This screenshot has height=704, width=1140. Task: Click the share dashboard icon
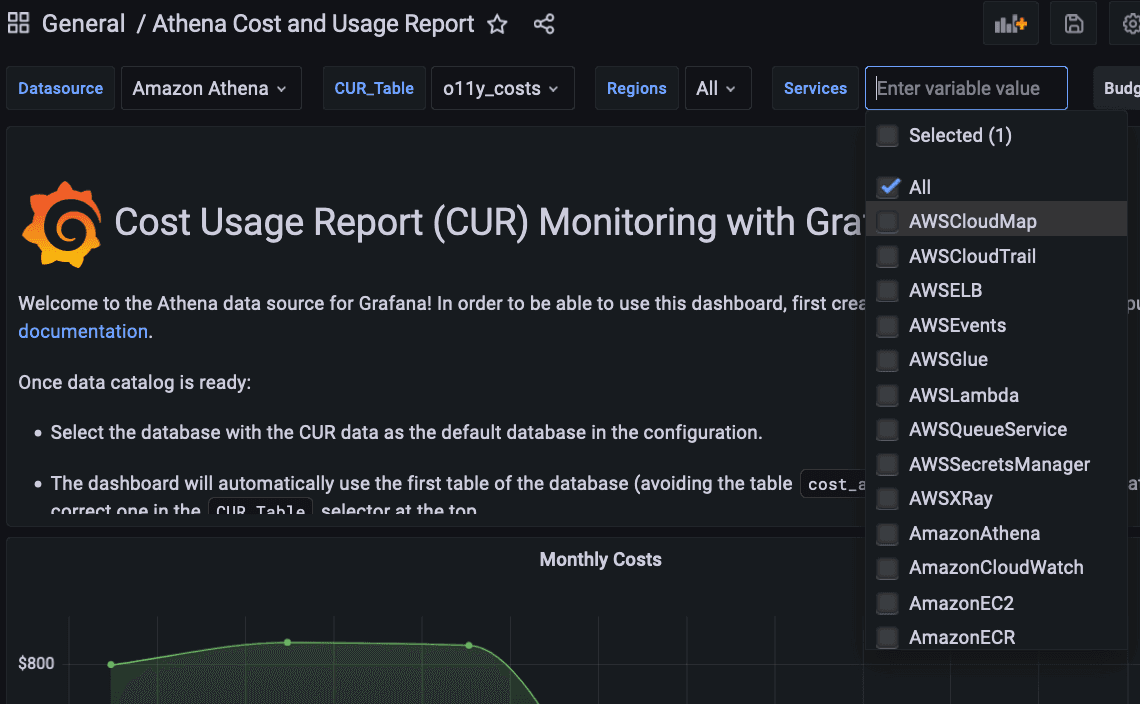(x=544, y=24)
